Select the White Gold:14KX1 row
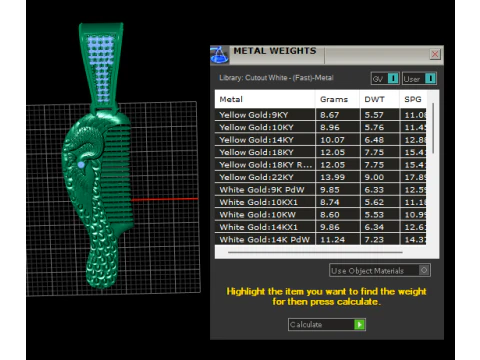480x360 pixels. 320,227
